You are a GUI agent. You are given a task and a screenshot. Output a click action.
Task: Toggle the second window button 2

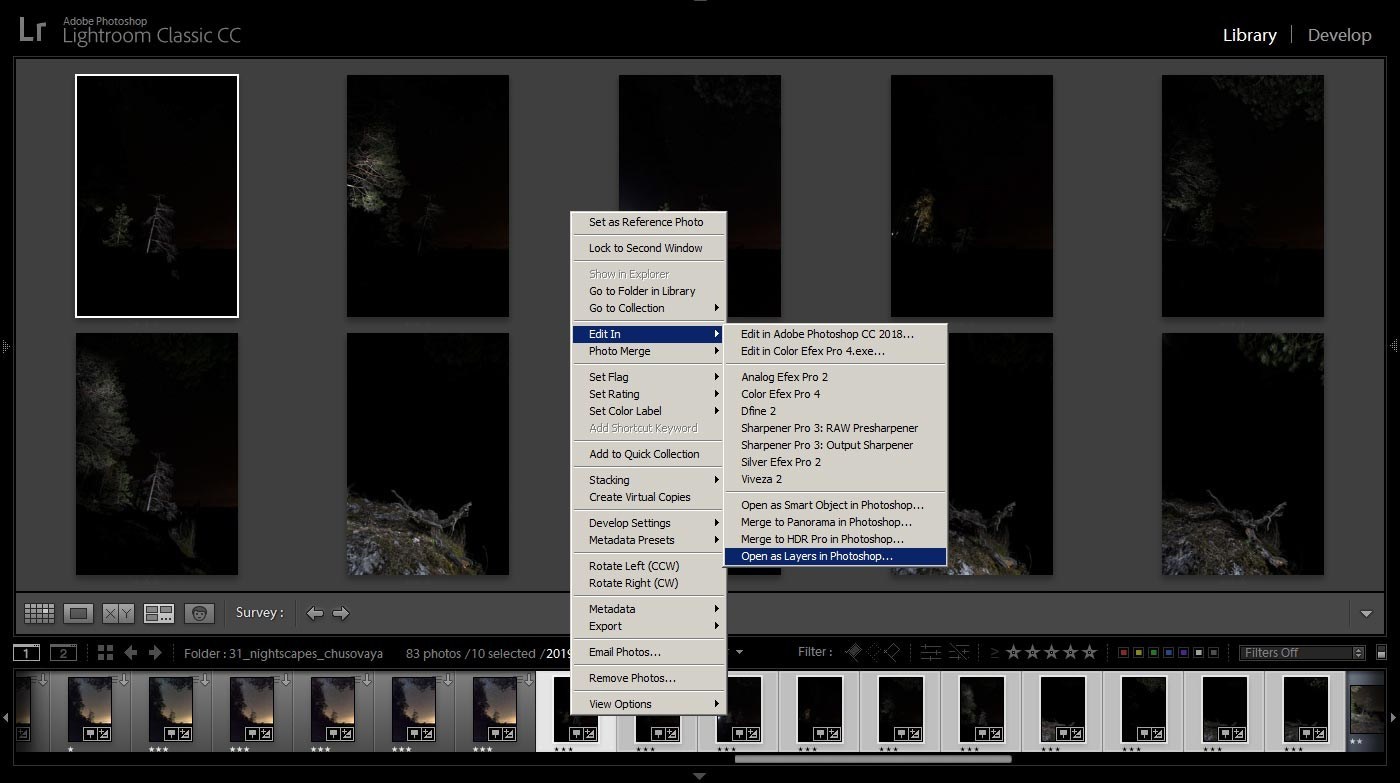(63, 653)
